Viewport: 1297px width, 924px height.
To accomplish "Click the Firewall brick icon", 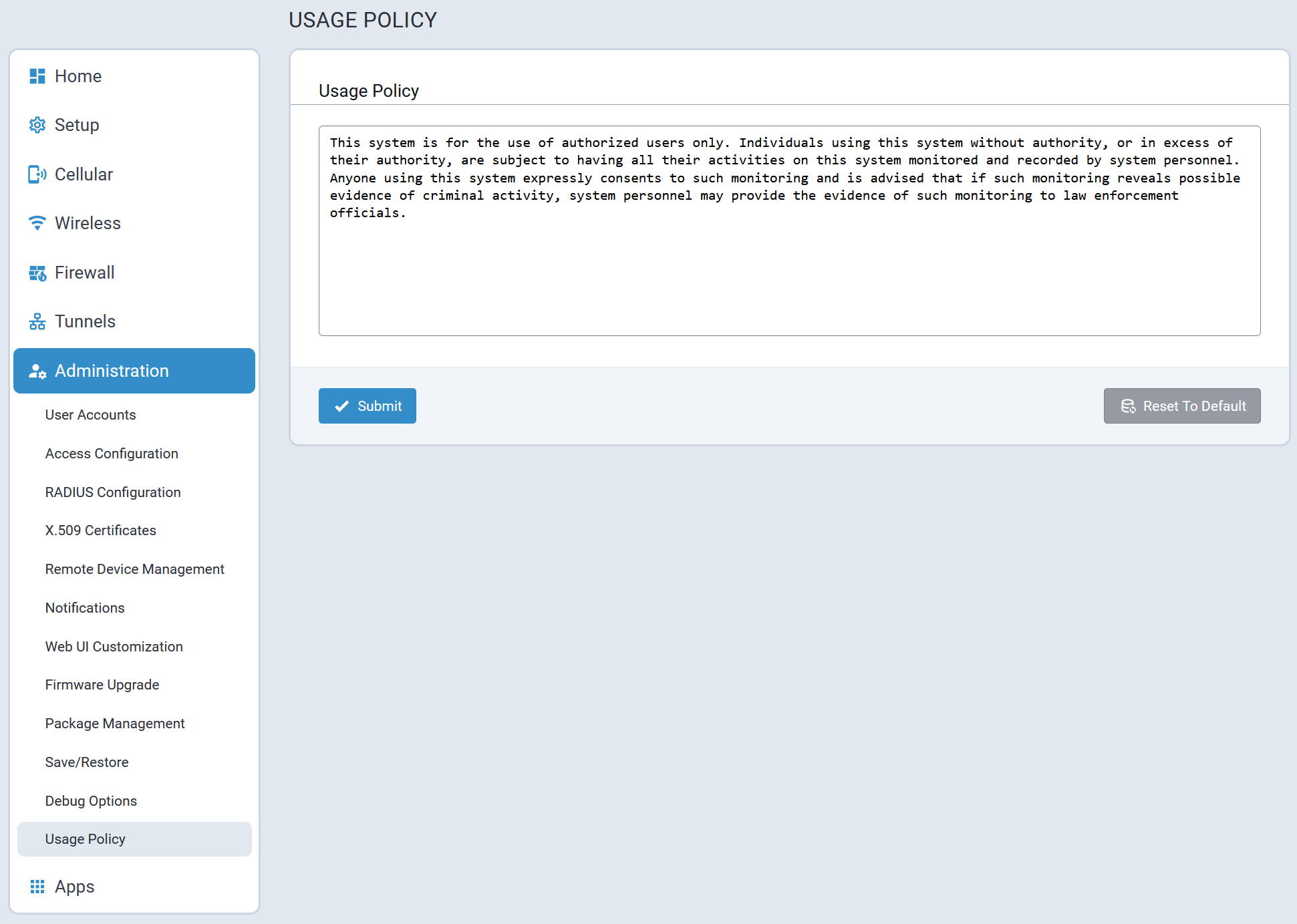I will 37,273.
